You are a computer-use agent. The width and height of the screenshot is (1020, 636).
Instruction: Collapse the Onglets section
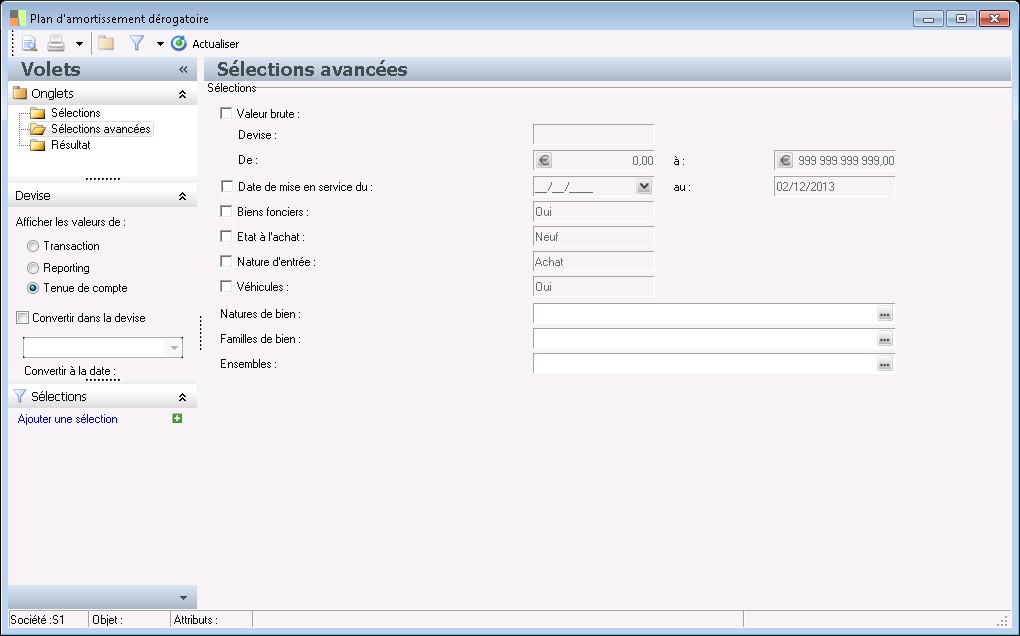click(182, 94)
